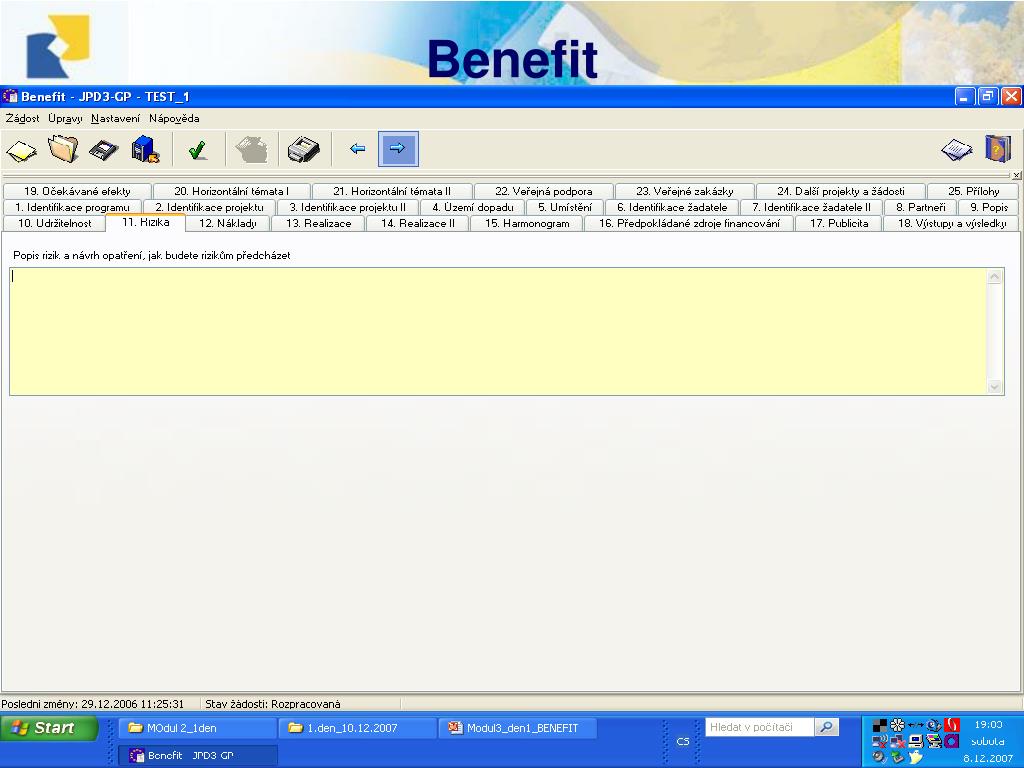Viewport: 1024px width, 768px height.
Task: Switch to tab 13. Realizace
Action: click(x=318, y=223)
